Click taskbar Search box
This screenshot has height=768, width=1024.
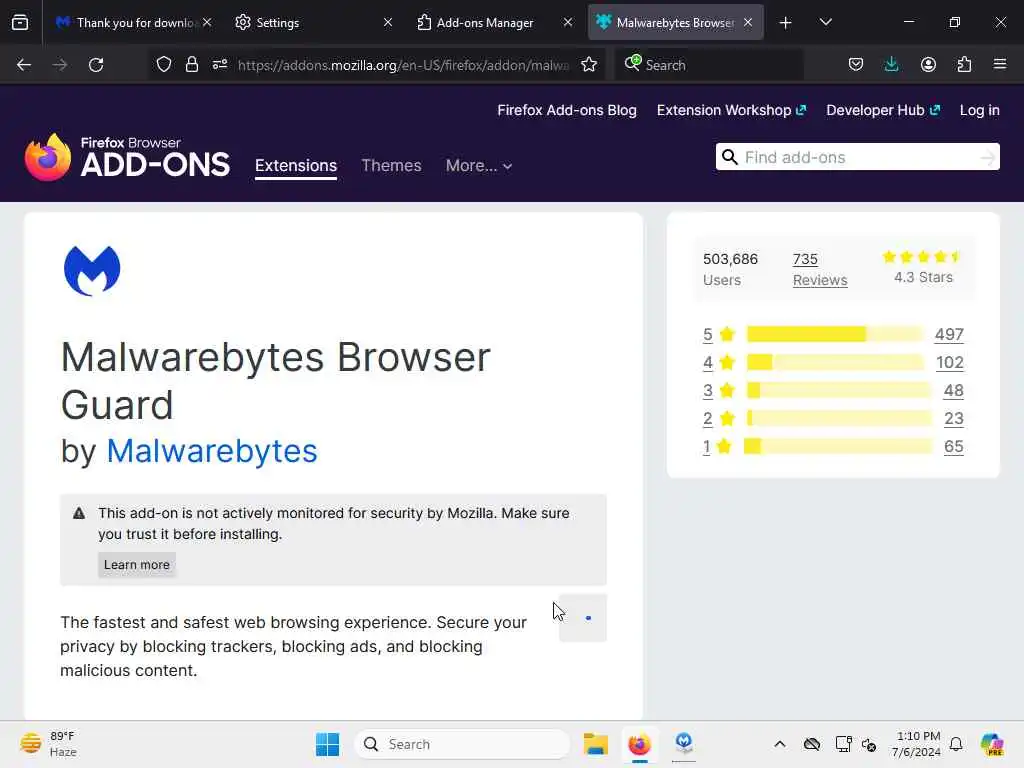[x=462, y=744]
